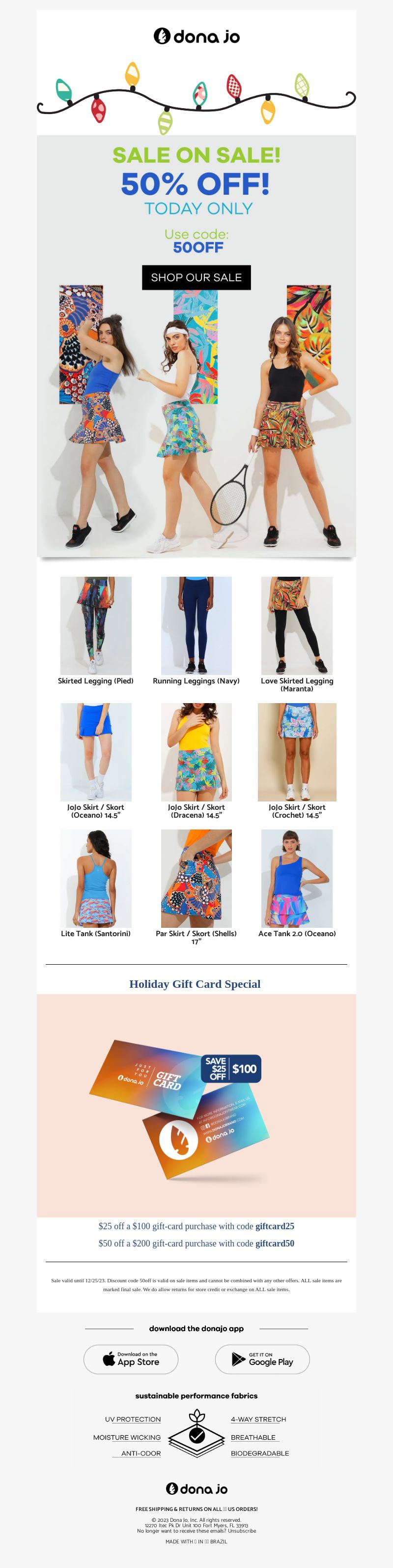Select Par Skirt / Skort (Shells) thumbnail
393x1568 pixels.
pos(196,878)
